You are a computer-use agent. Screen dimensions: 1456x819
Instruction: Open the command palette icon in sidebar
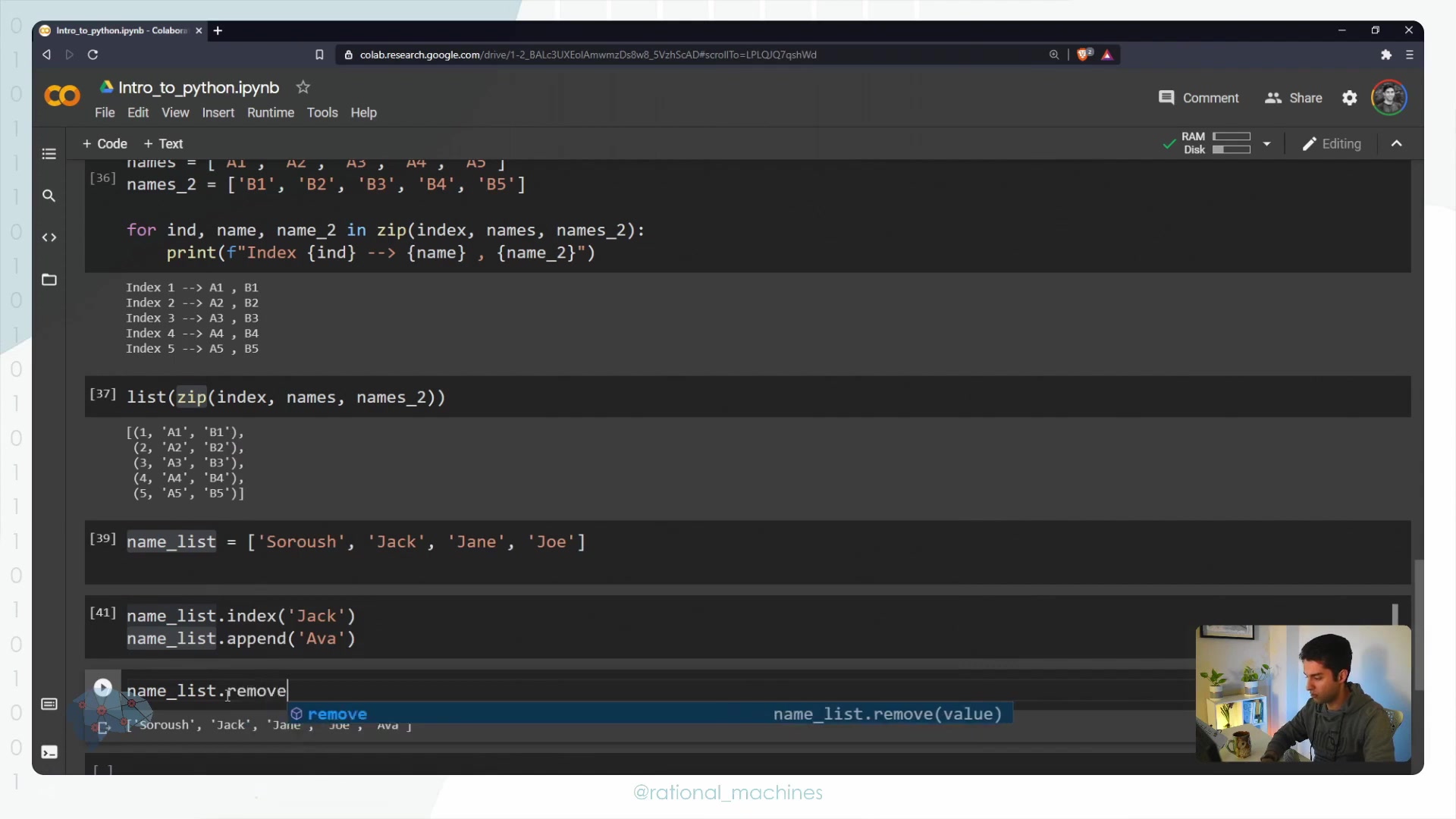tap(49, 704)
